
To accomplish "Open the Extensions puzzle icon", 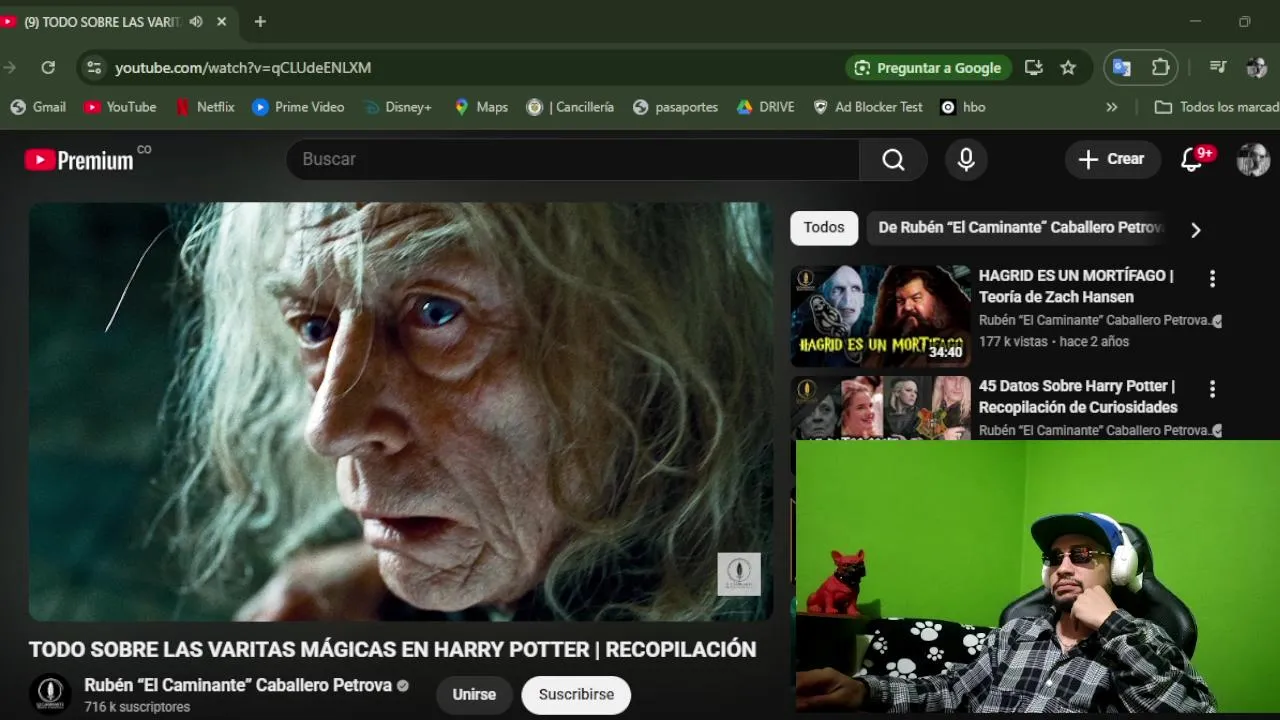I will [x=1160, y=68].
